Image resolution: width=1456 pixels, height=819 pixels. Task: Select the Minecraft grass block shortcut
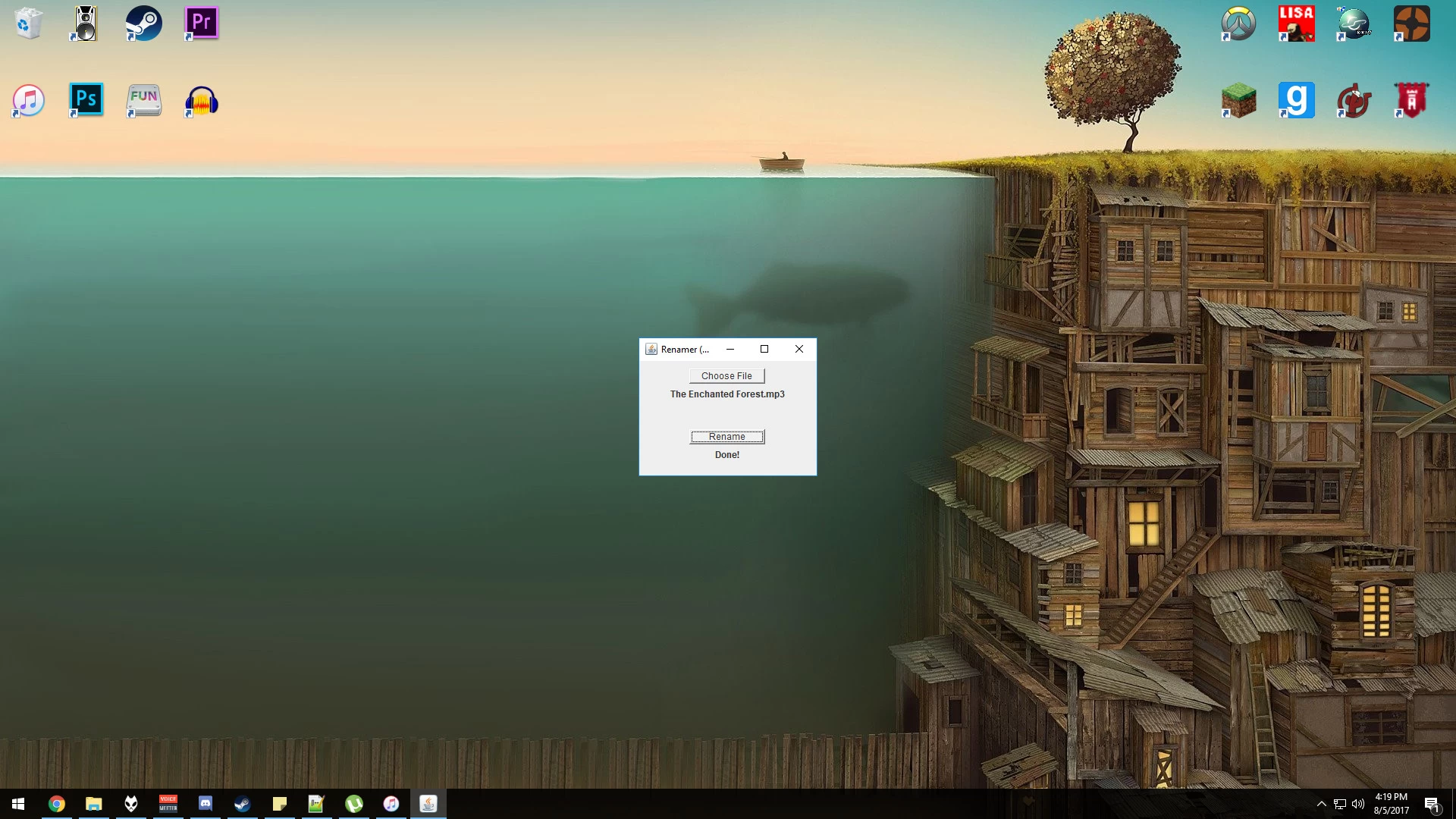click(1238, 100)
